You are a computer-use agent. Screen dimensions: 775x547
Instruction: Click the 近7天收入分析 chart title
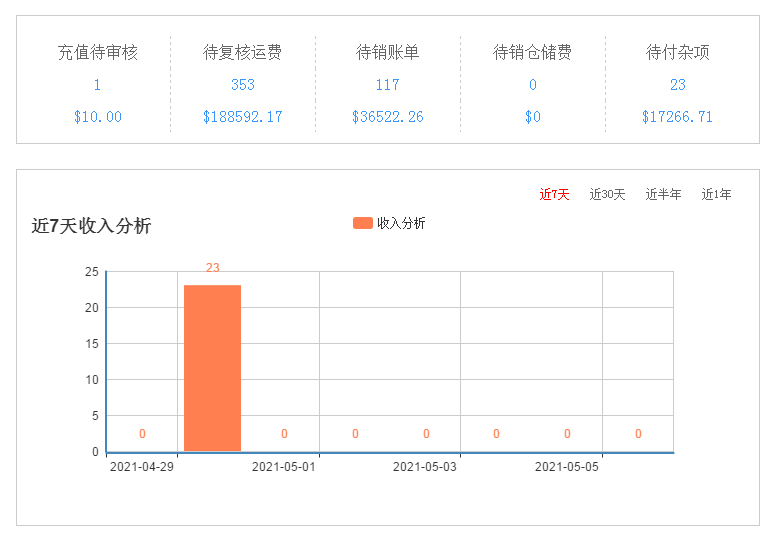91,226
